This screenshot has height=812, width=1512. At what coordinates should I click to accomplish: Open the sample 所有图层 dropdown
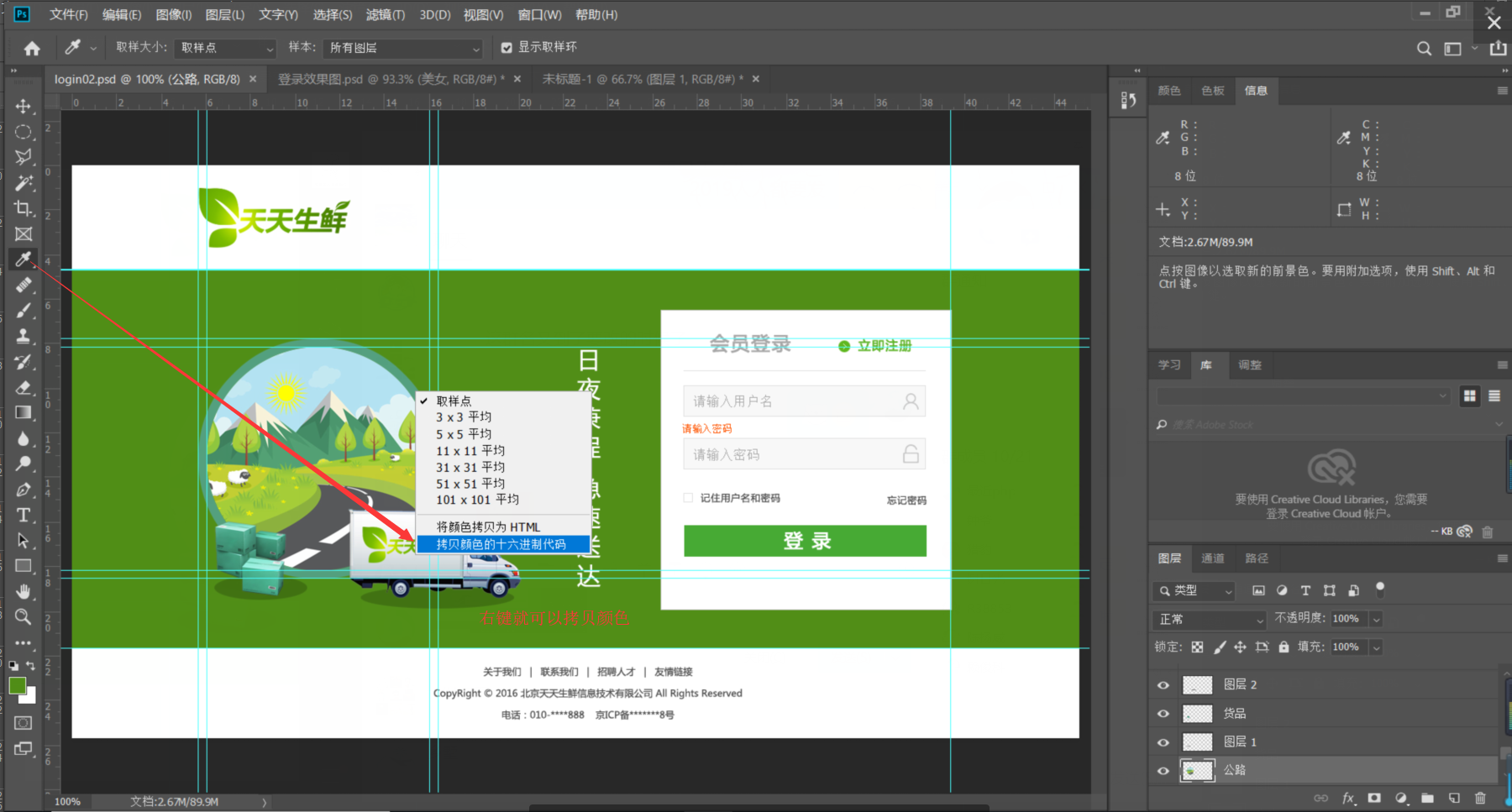(402, 48)
